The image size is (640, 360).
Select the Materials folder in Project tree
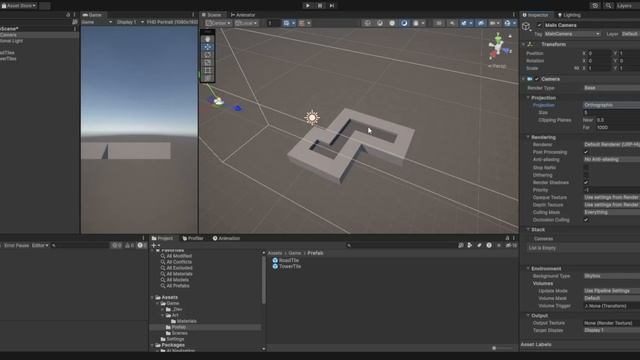click(x=184, y=321)
